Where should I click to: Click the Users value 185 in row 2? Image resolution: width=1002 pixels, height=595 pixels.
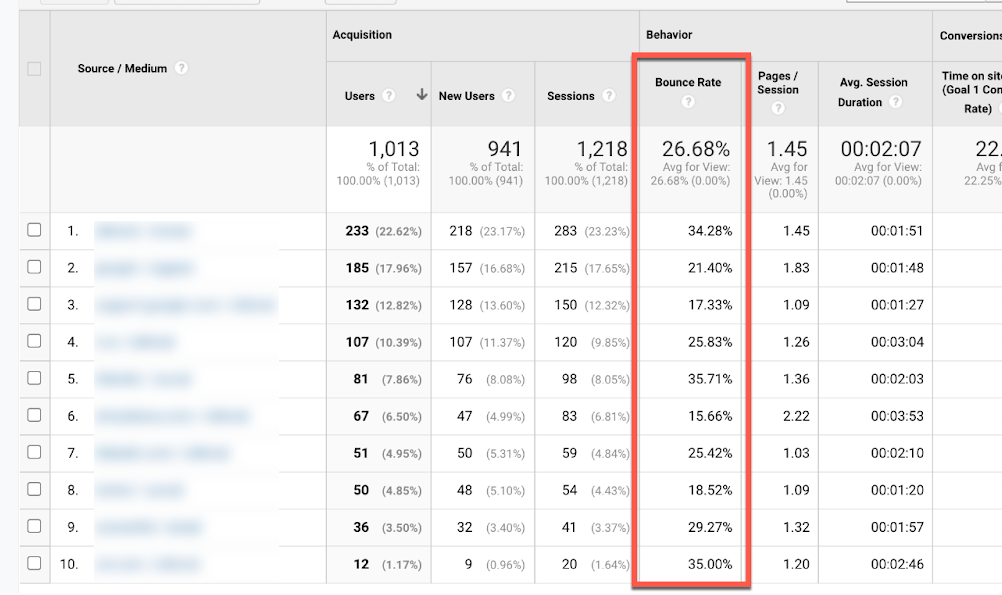pos(357,268)
